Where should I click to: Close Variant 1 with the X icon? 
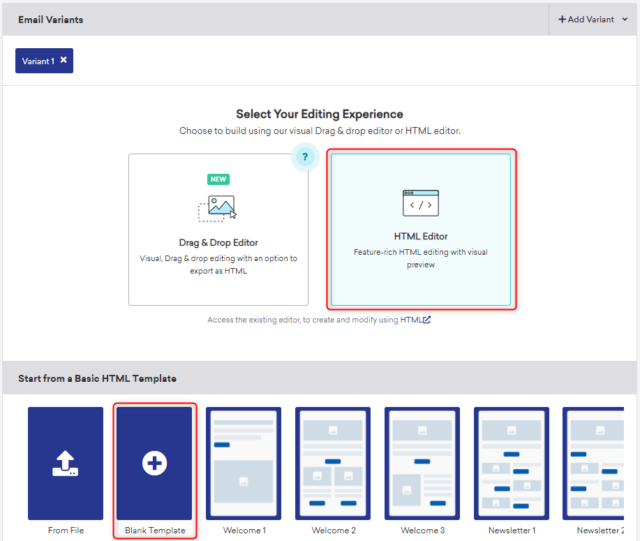click(64, 61)
